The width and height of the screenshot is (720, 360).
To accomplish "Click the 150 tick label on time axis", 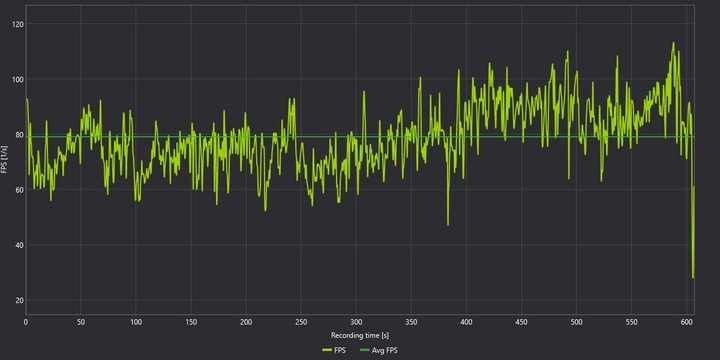I will (x=191, y=322).
